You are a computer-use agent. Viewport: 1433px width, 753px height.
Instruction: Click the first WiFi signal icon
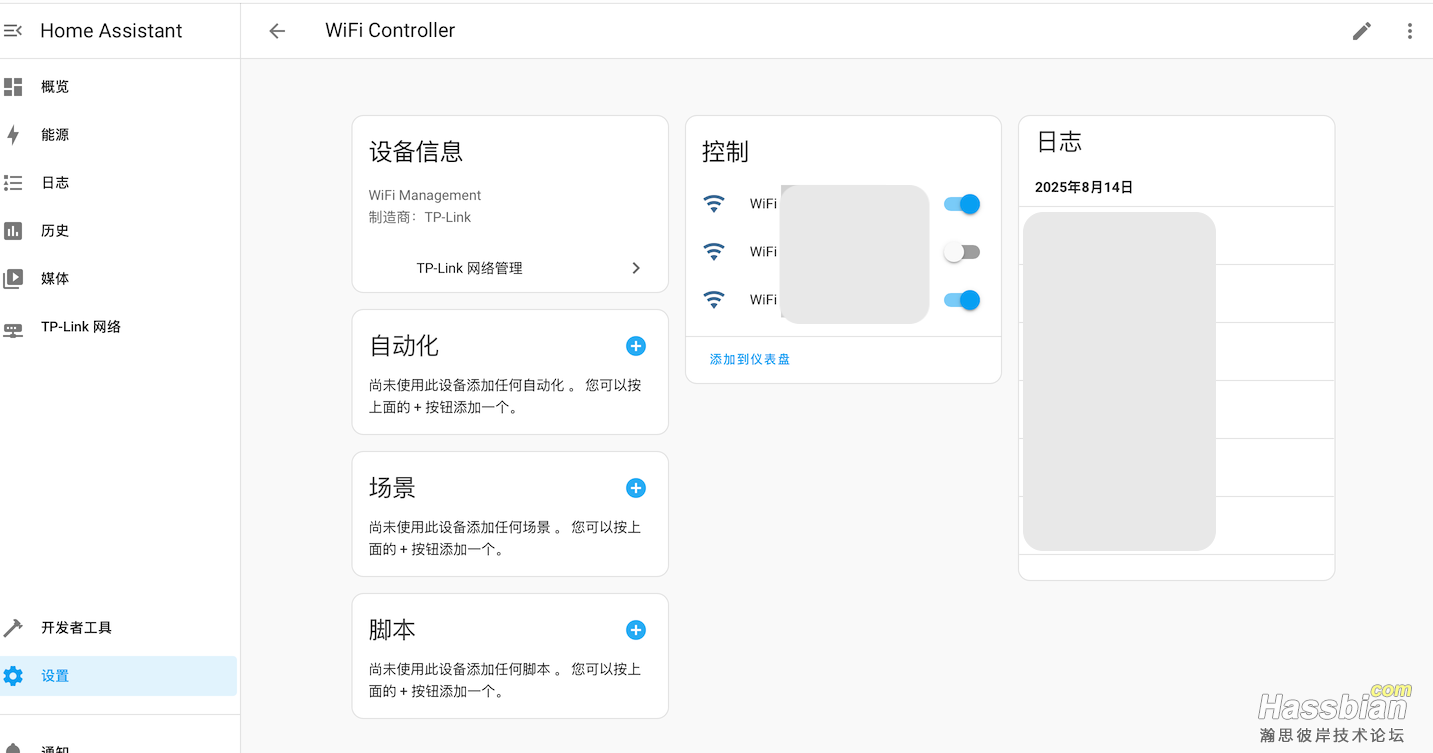point(714,204)
